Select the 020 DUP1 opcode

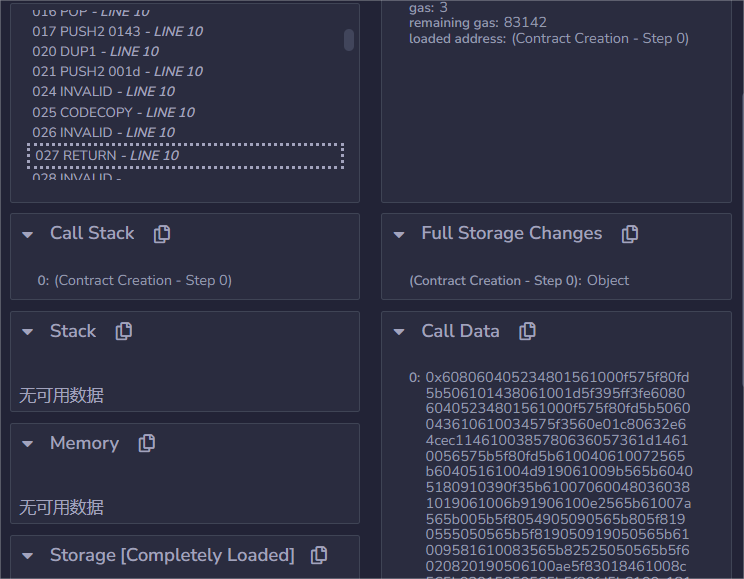[95, 51]
